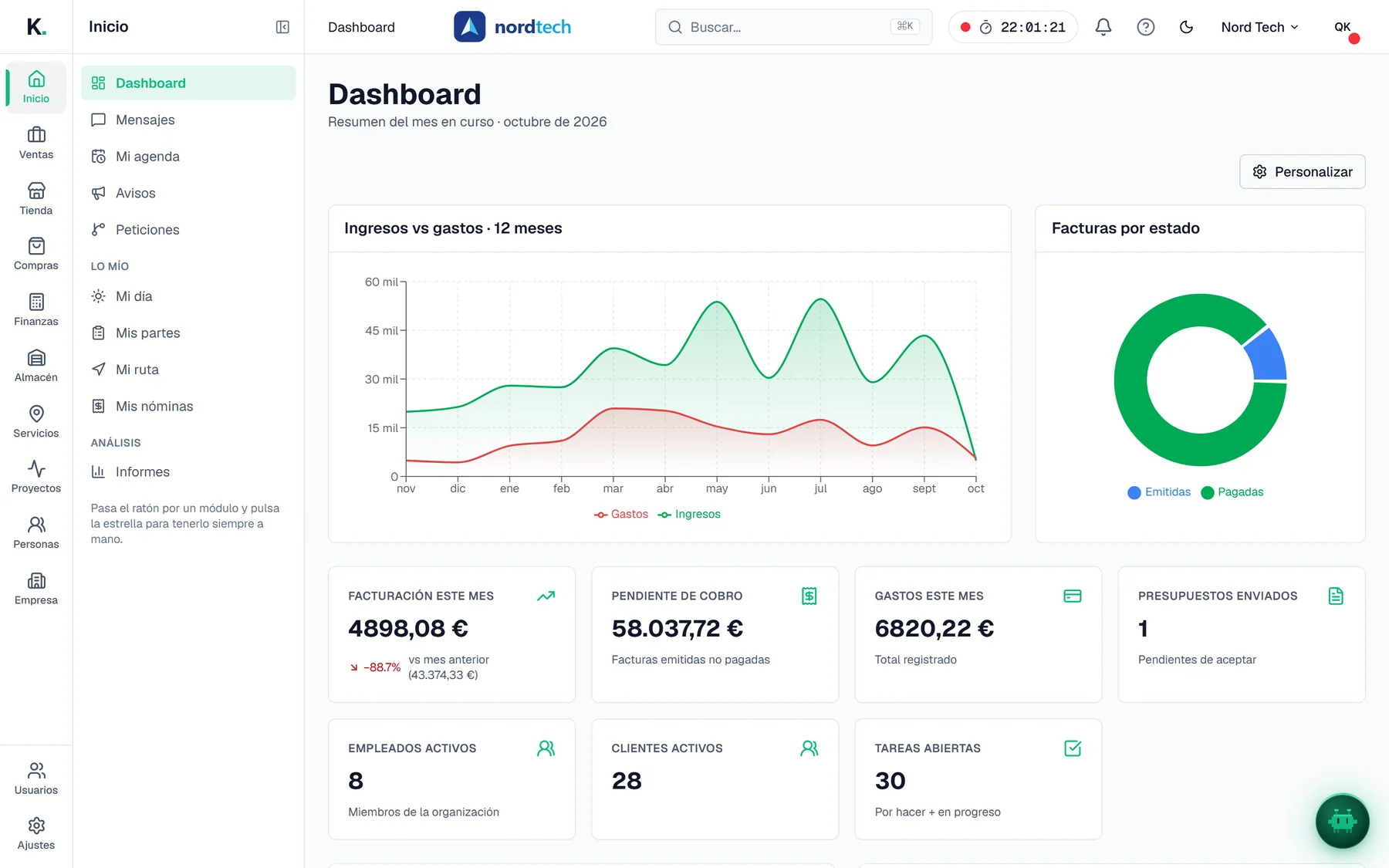Collapse the Inicio side panel
This screenshot has width=1389, height=868.
[282, 27]
